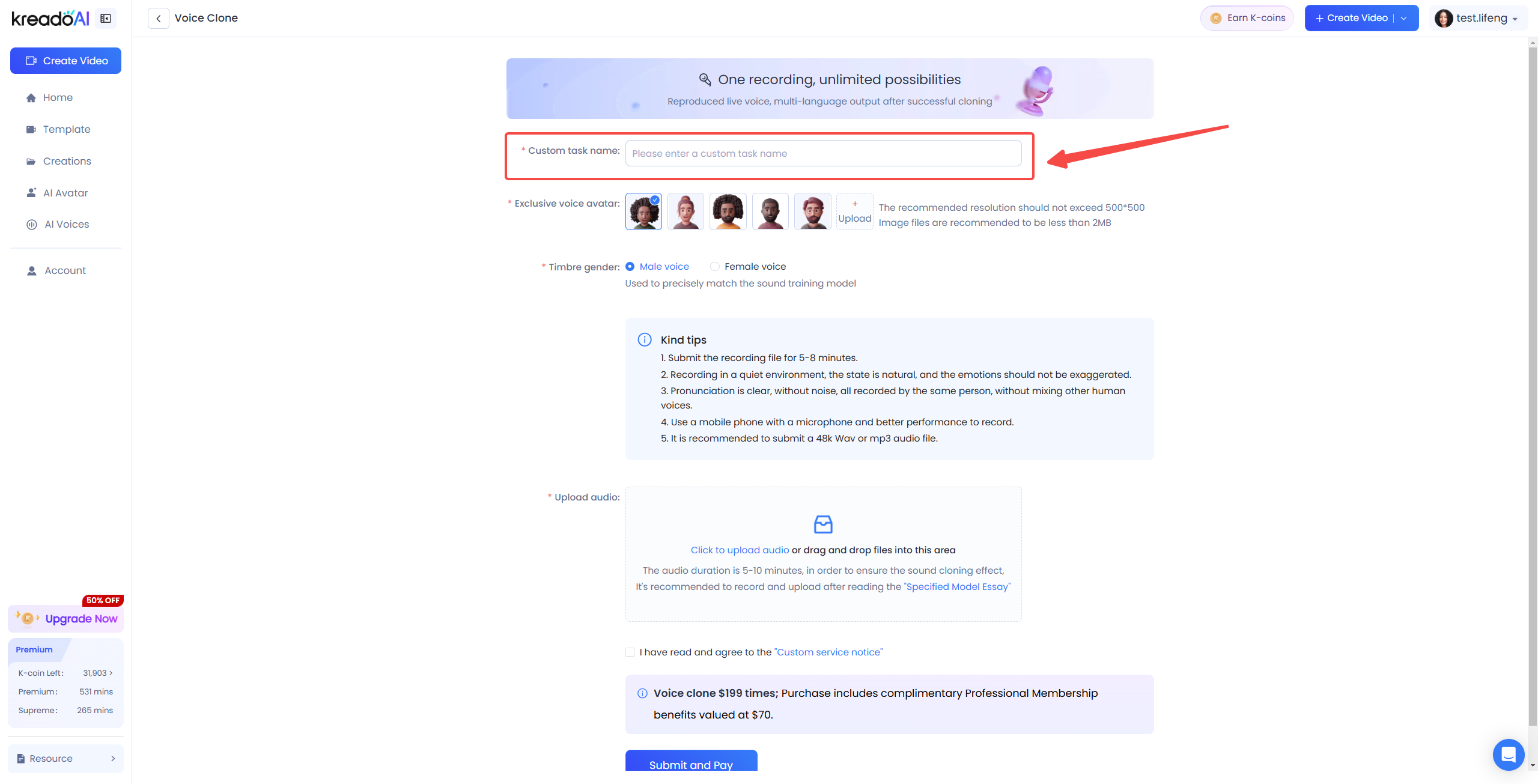1538x784 pixels.
Task: Open the chat support bubble icon
Action: 1508,754
